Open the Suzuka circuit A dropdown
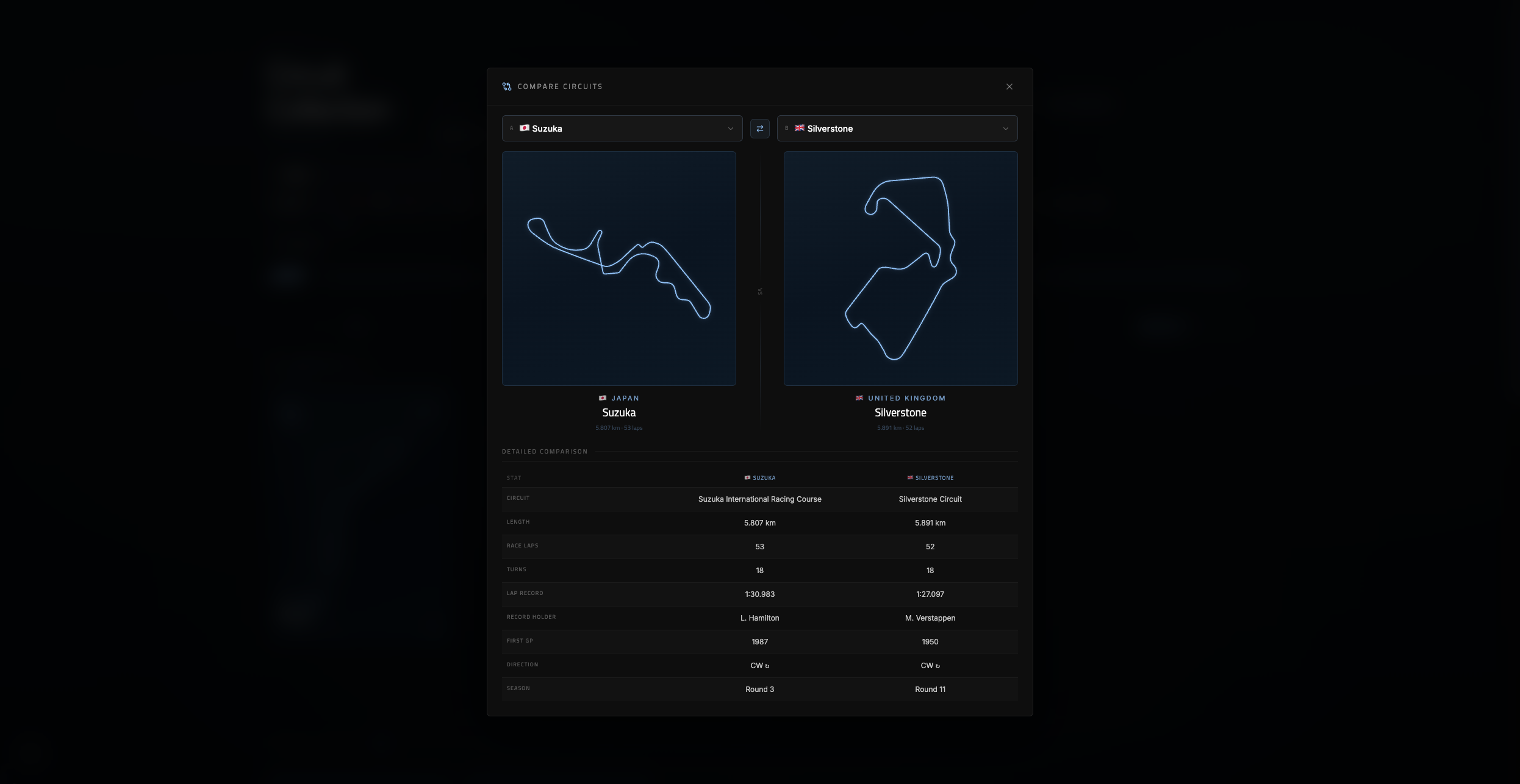Image resolution: width=1520 pixels, height=784 pixels. pyautogui.click(x=621, y=129)
